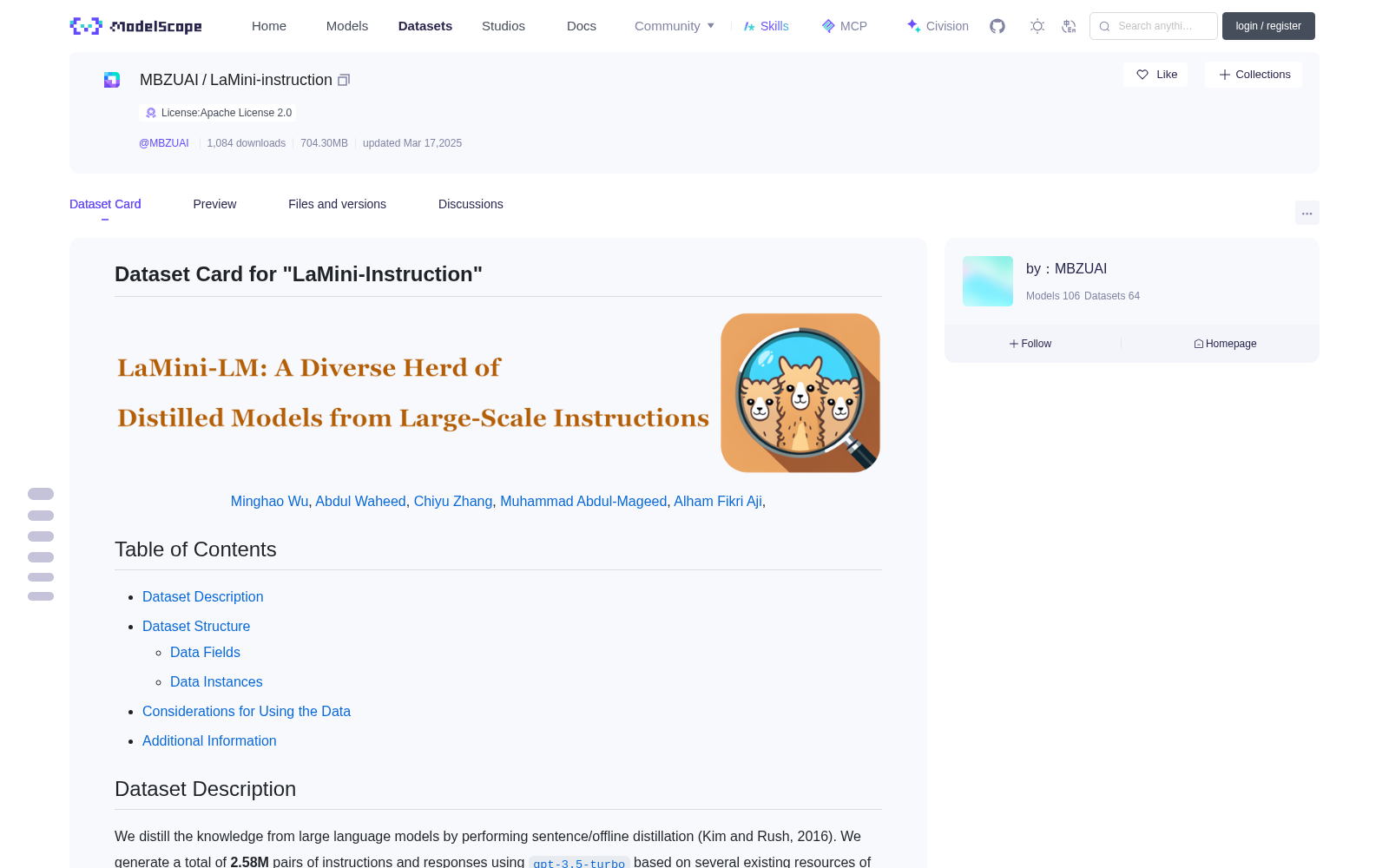Click the login / register button

point(1268,26)
